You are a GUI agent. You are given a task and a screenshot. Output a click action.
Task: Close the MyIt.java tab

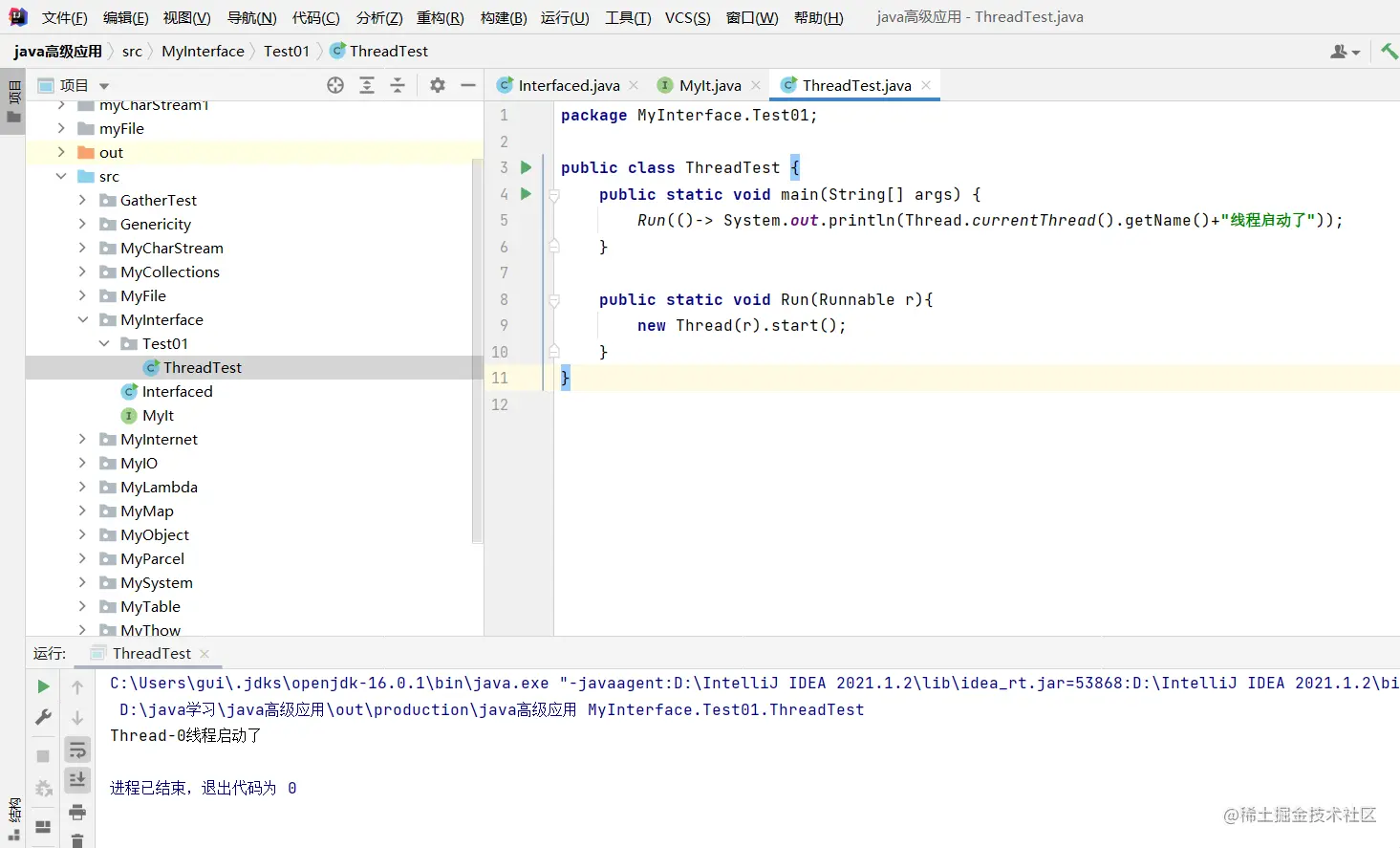click(756, 85)
